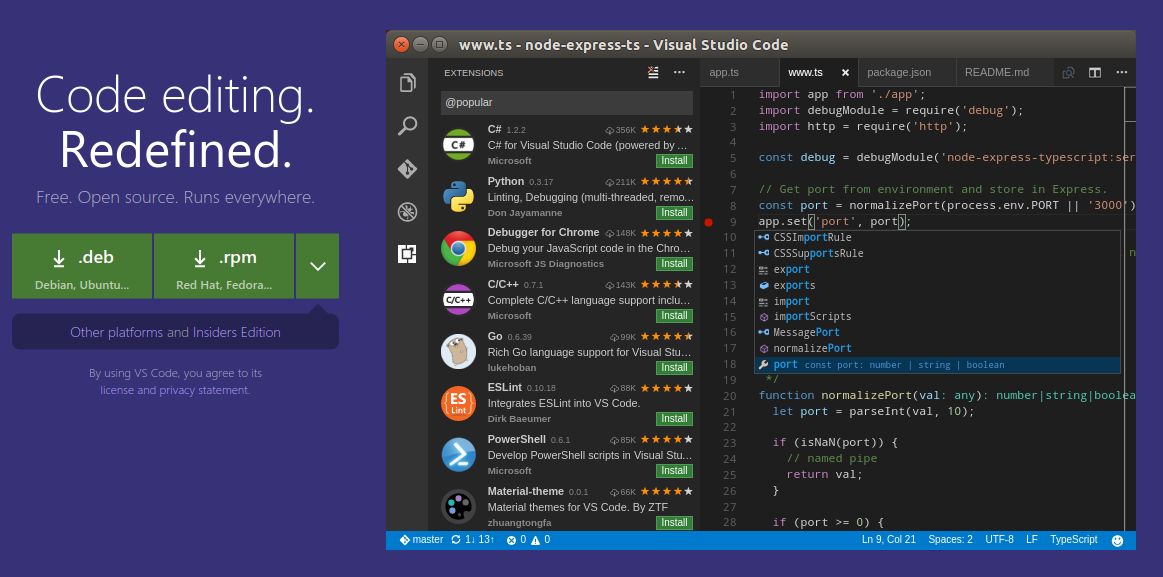Clear the extensions list filter icon

coord(653,72)
